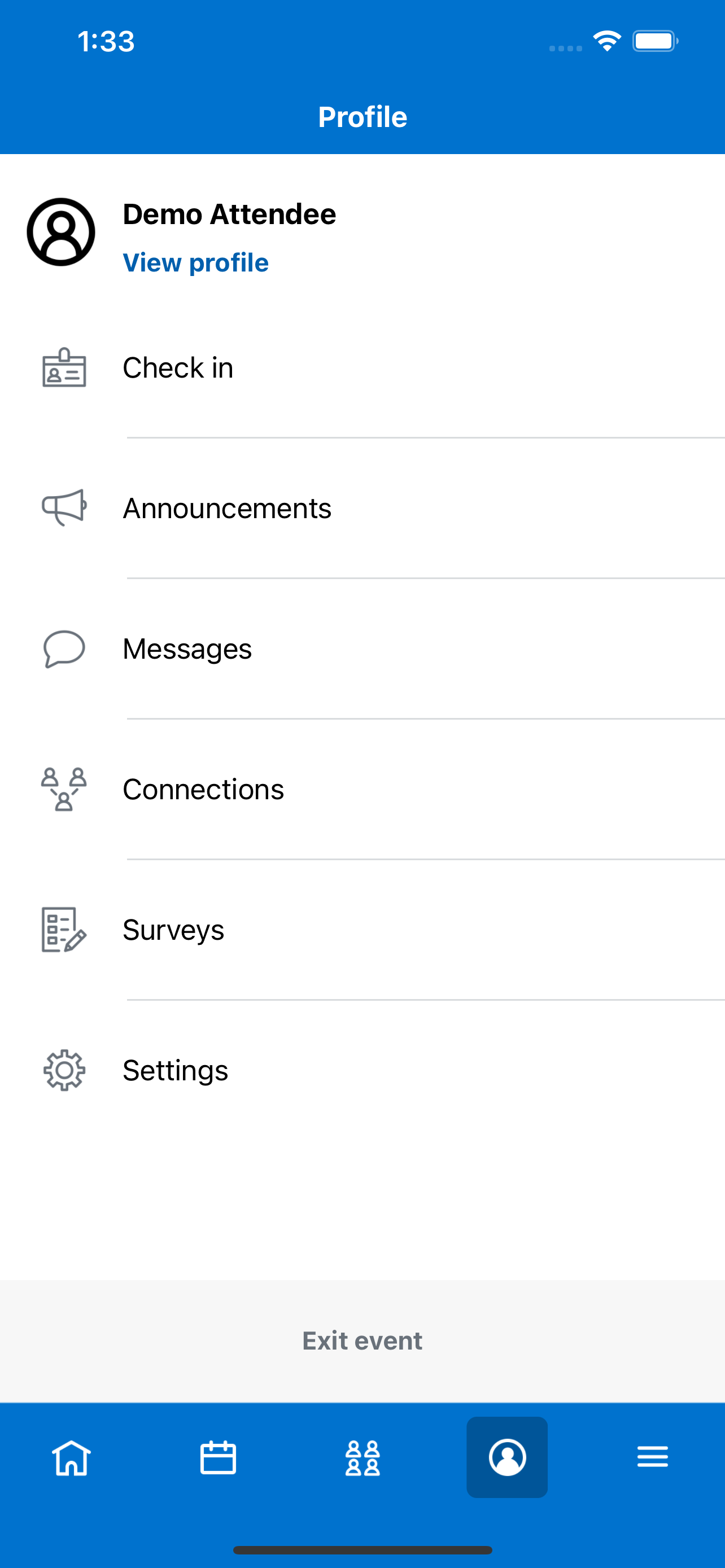Open the Check in row
Screen dimensions: 725x1568
(363, 367)
